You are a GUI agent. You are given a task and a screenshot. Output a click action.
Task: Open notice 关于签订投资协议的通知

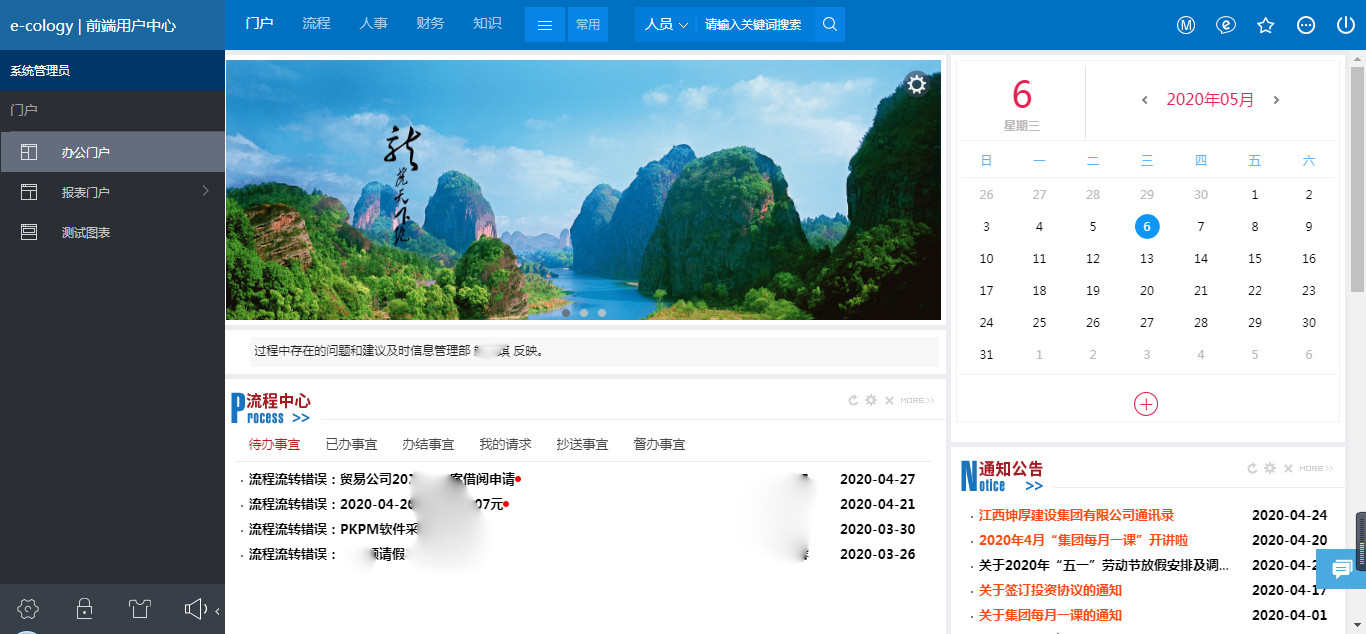coord(1050,590)
